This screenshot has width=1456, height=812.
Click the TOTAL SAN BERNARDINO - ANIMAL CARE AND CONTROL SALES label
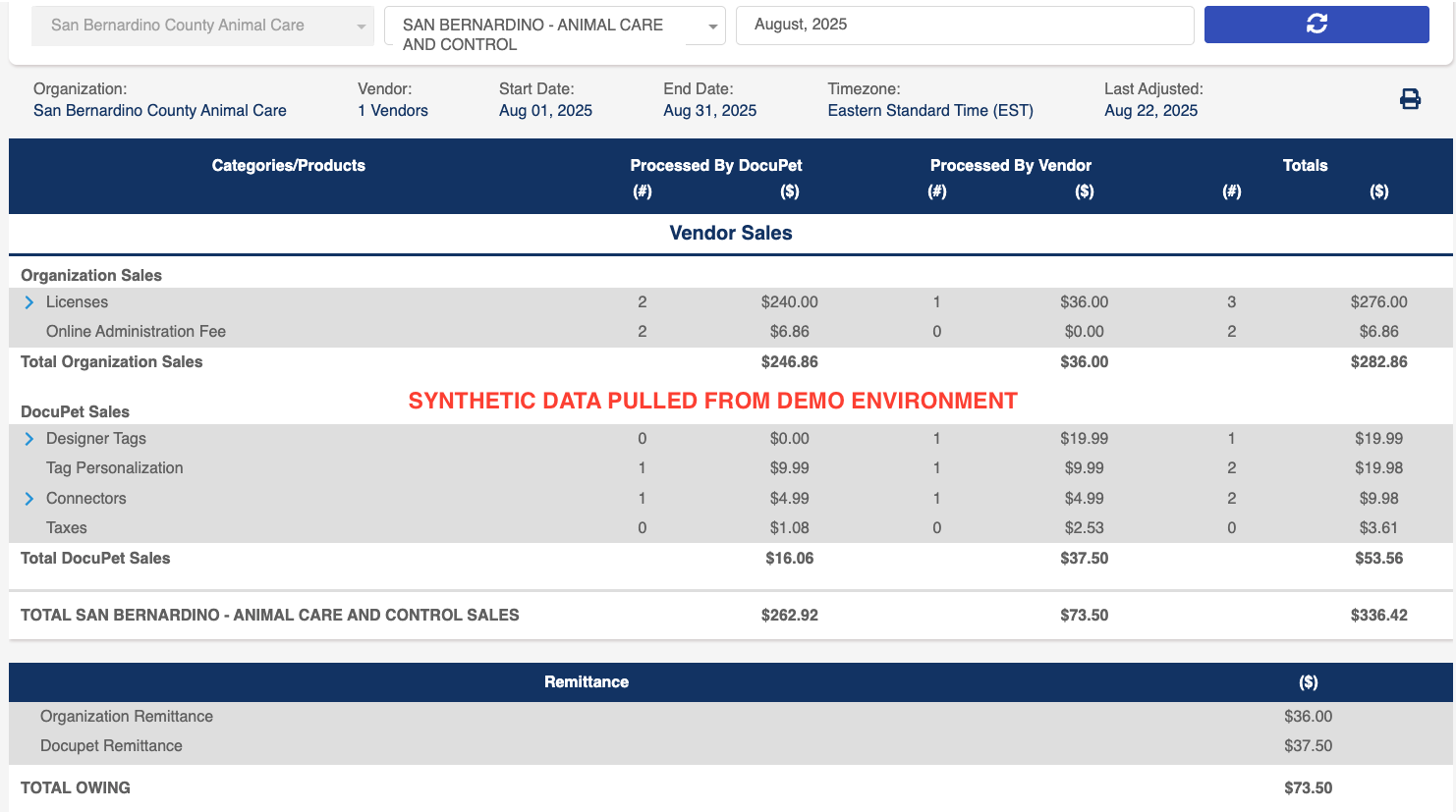tap(270, 616)
